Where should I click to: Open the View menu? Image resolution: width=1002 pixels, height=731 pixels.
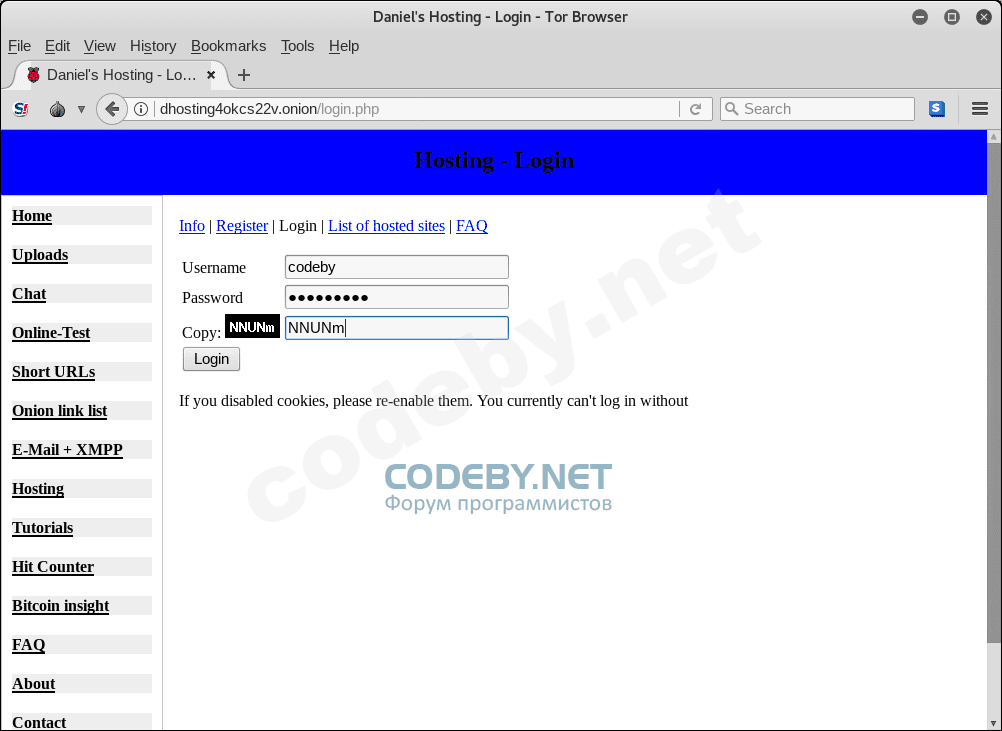(100, 46)
